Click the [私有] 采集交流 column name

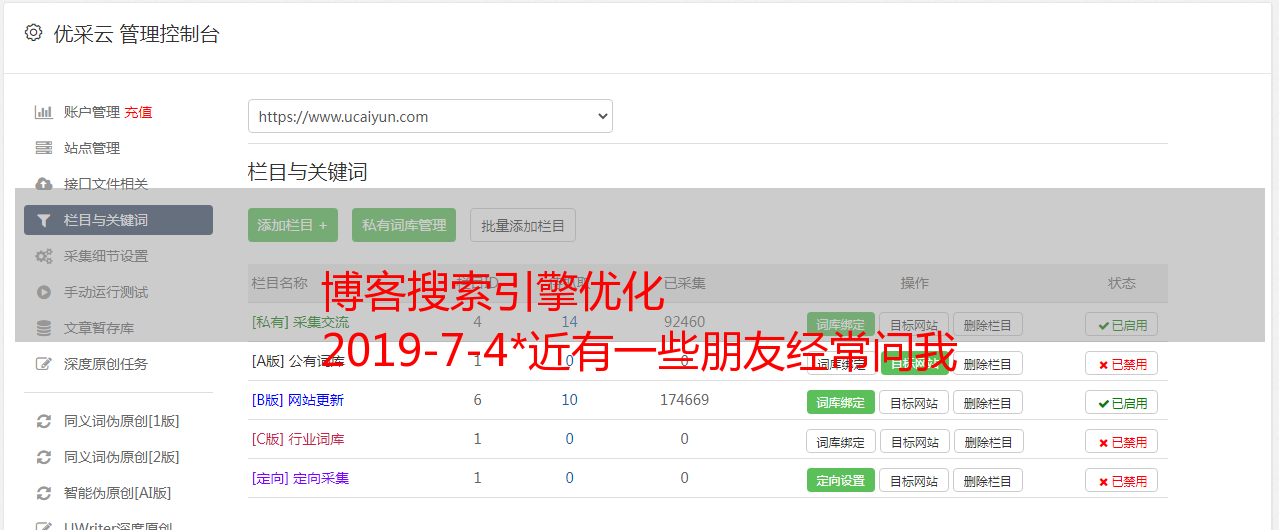click(300, 322)
